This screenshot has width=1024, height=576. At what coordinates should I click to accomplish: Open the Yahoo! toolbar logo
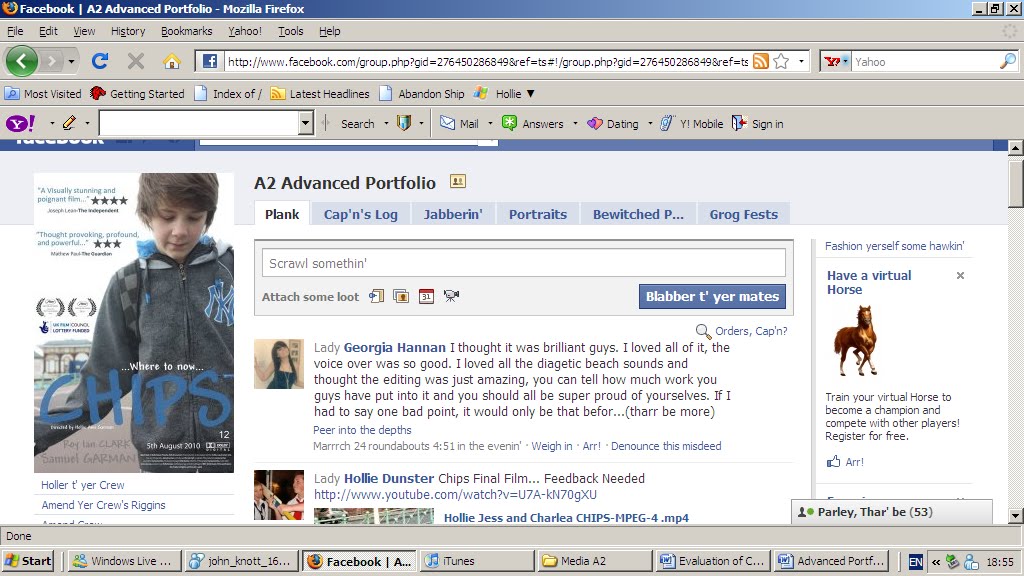20,123
